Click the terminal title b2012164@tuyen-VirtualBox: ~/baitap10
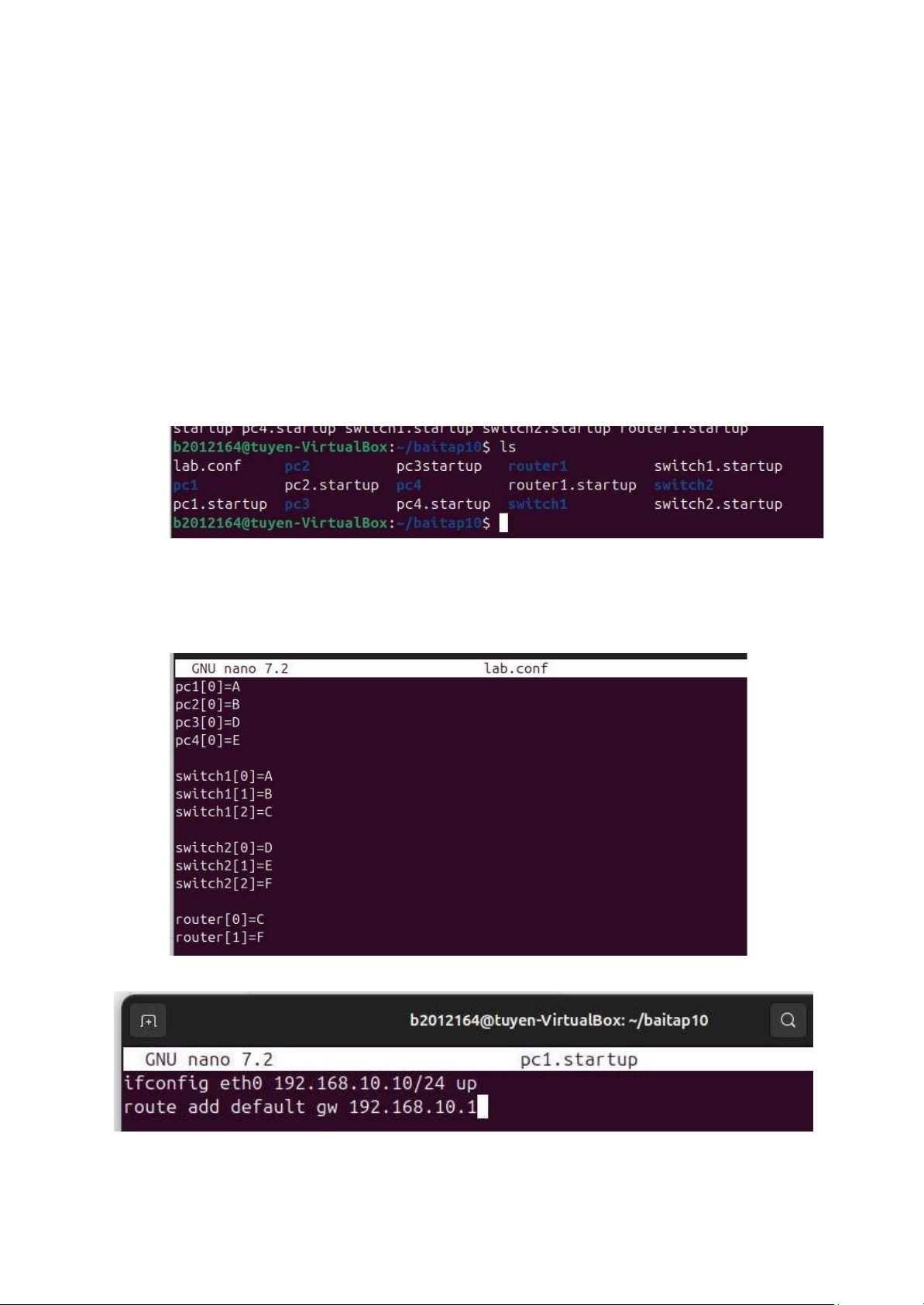This screenshot has width=924, height=1305. pos(558,1020)
